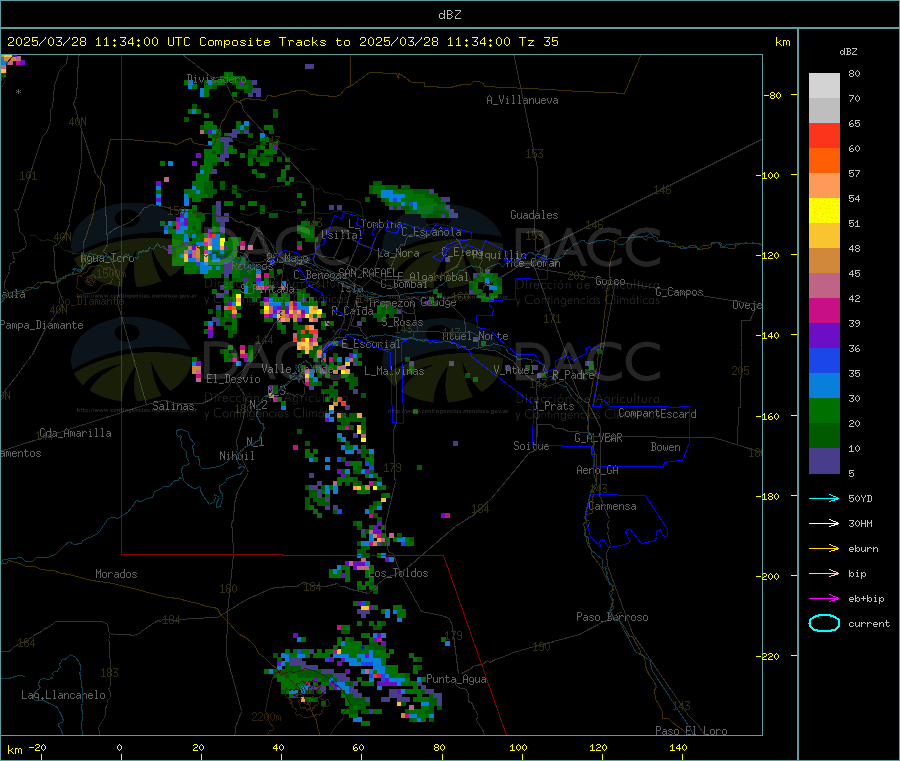Click the 'Divizadero' label at map top
The height and width of the screenshot is (761, 900).
(216, 79)
